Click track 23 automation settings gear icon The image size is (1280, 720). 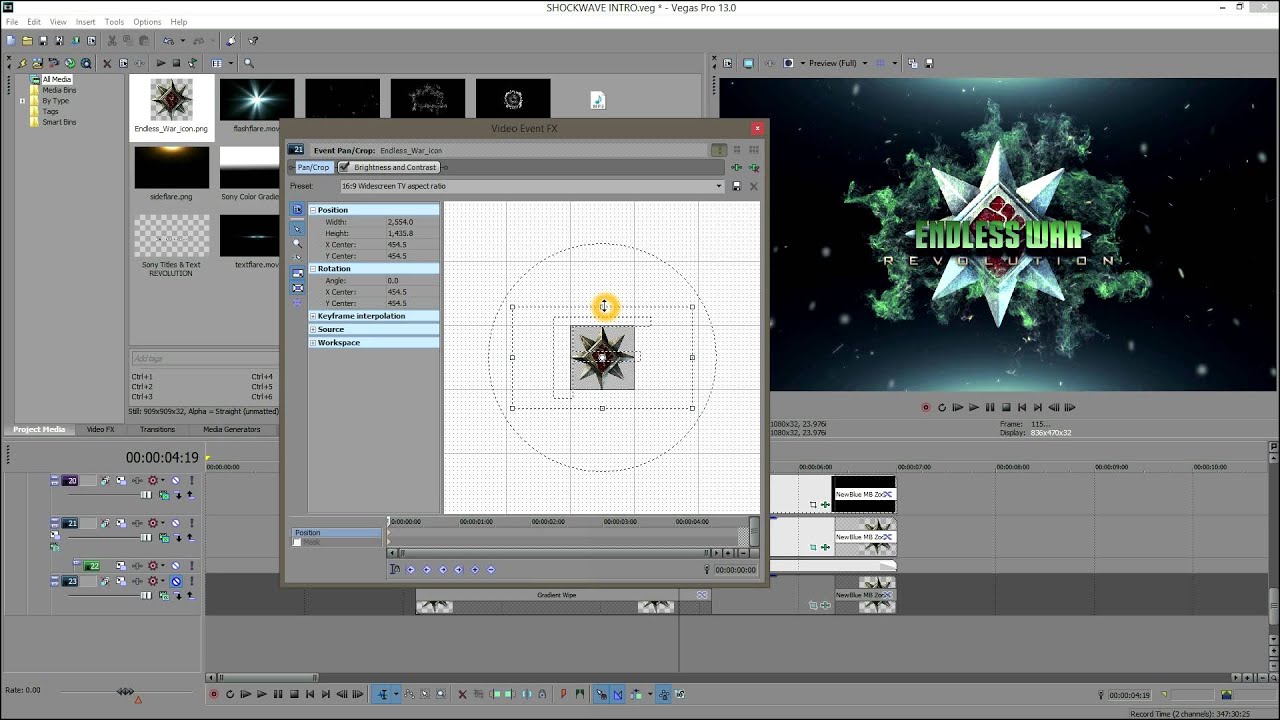click(153, 581)
